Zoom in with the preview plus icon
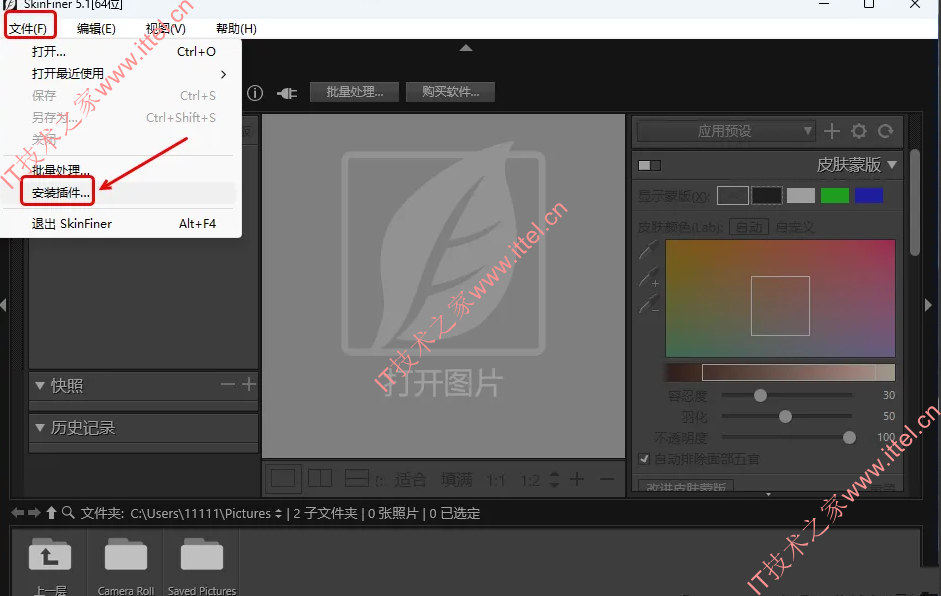Screen dimensions: 941x596 [577, 479]
